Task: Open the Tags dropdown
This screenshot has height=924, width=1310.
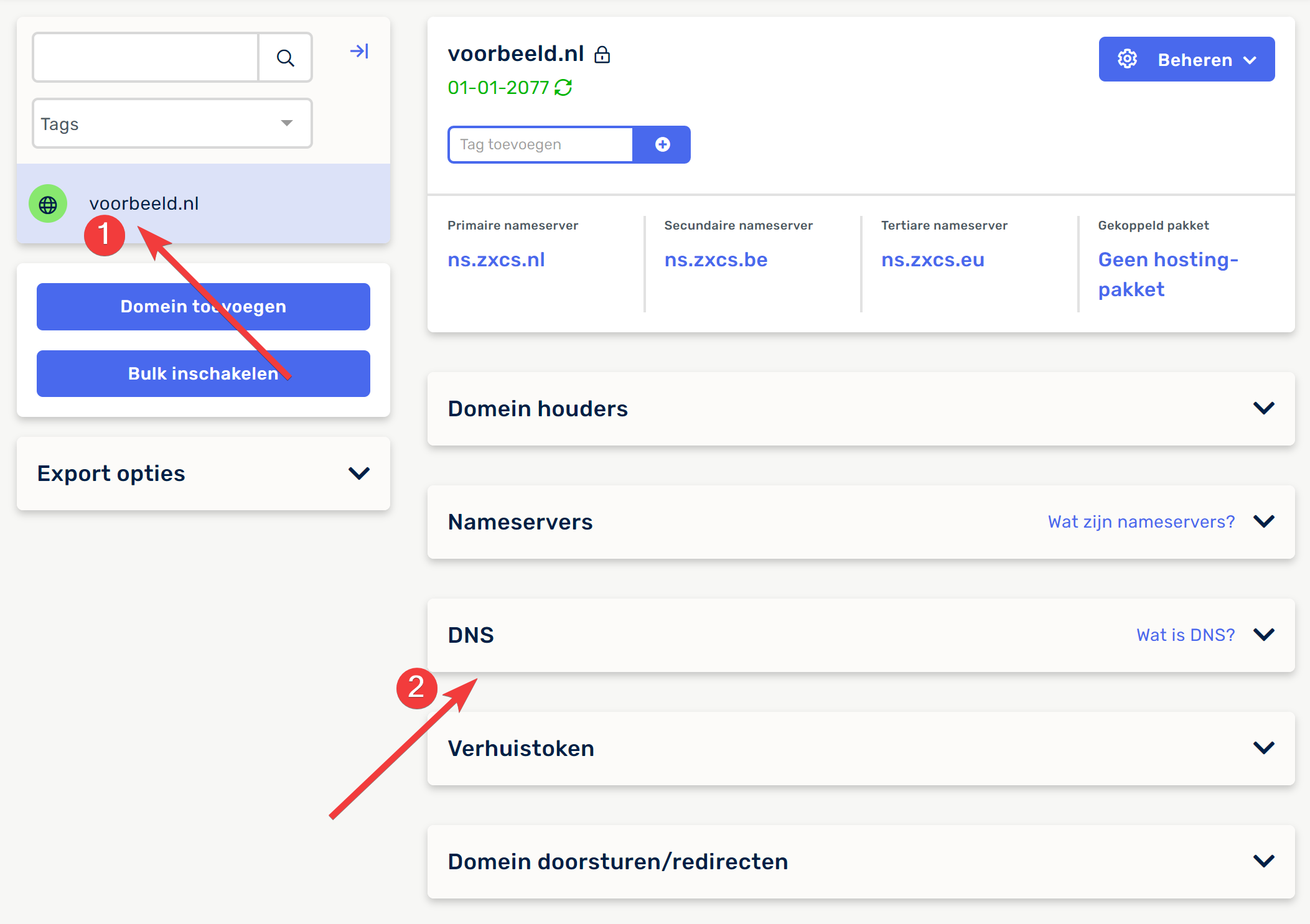Action: (172, 124)
